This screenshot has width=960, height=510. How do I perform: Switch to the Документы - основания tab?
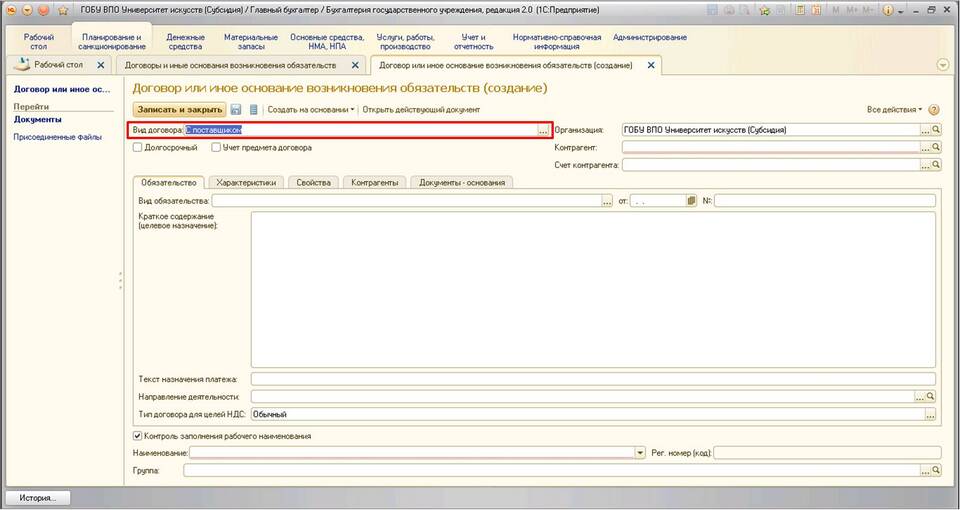point(462,182)
